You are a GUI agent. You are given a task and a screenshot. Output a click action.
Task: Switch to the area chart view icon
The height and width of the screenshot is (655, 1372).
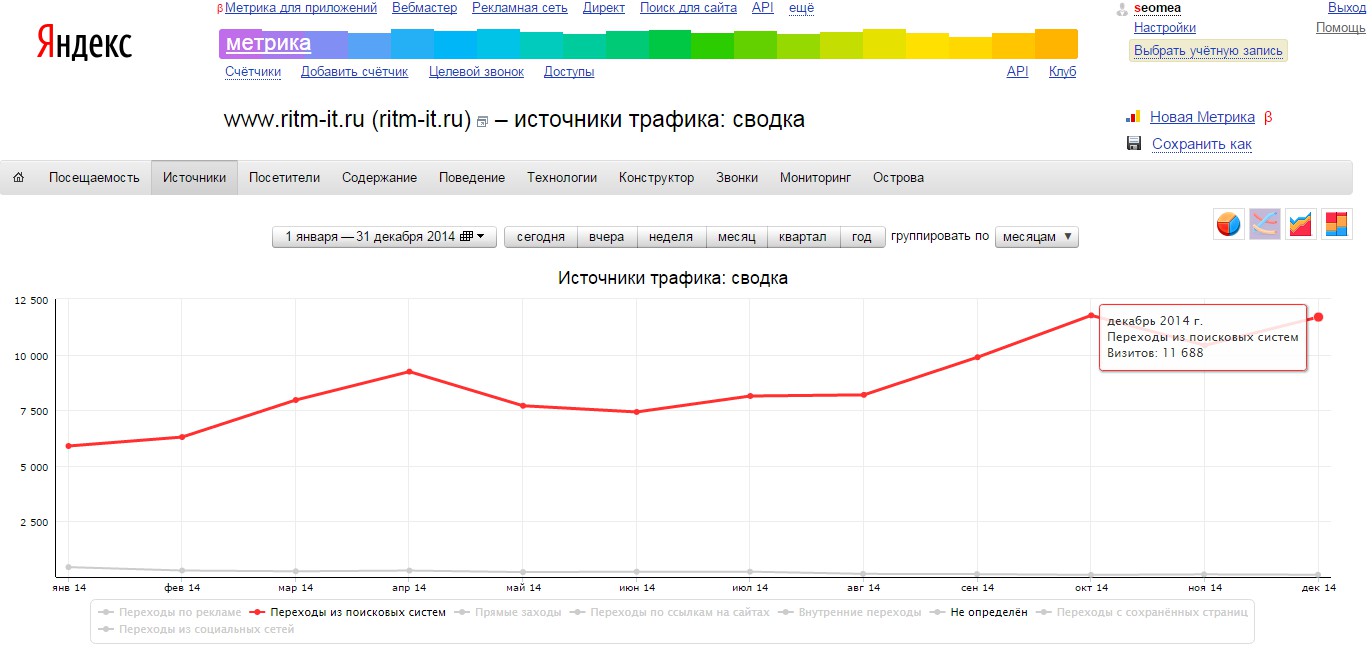point(1300,224)
